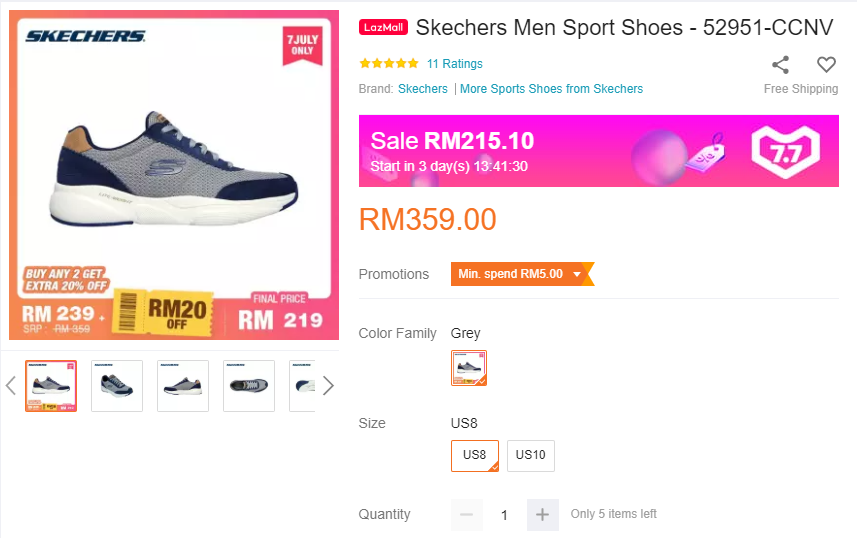The image size is (857, 538).
Task: Open the Skechers brand link
Action: pos(423,89)
